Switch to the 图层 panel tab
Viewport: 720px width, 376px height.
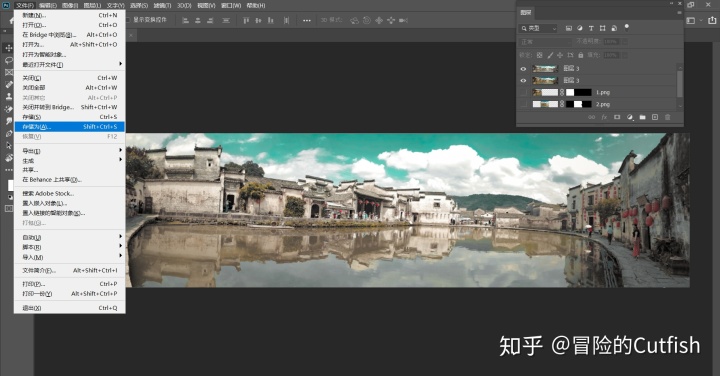click(x=526, y=13)
